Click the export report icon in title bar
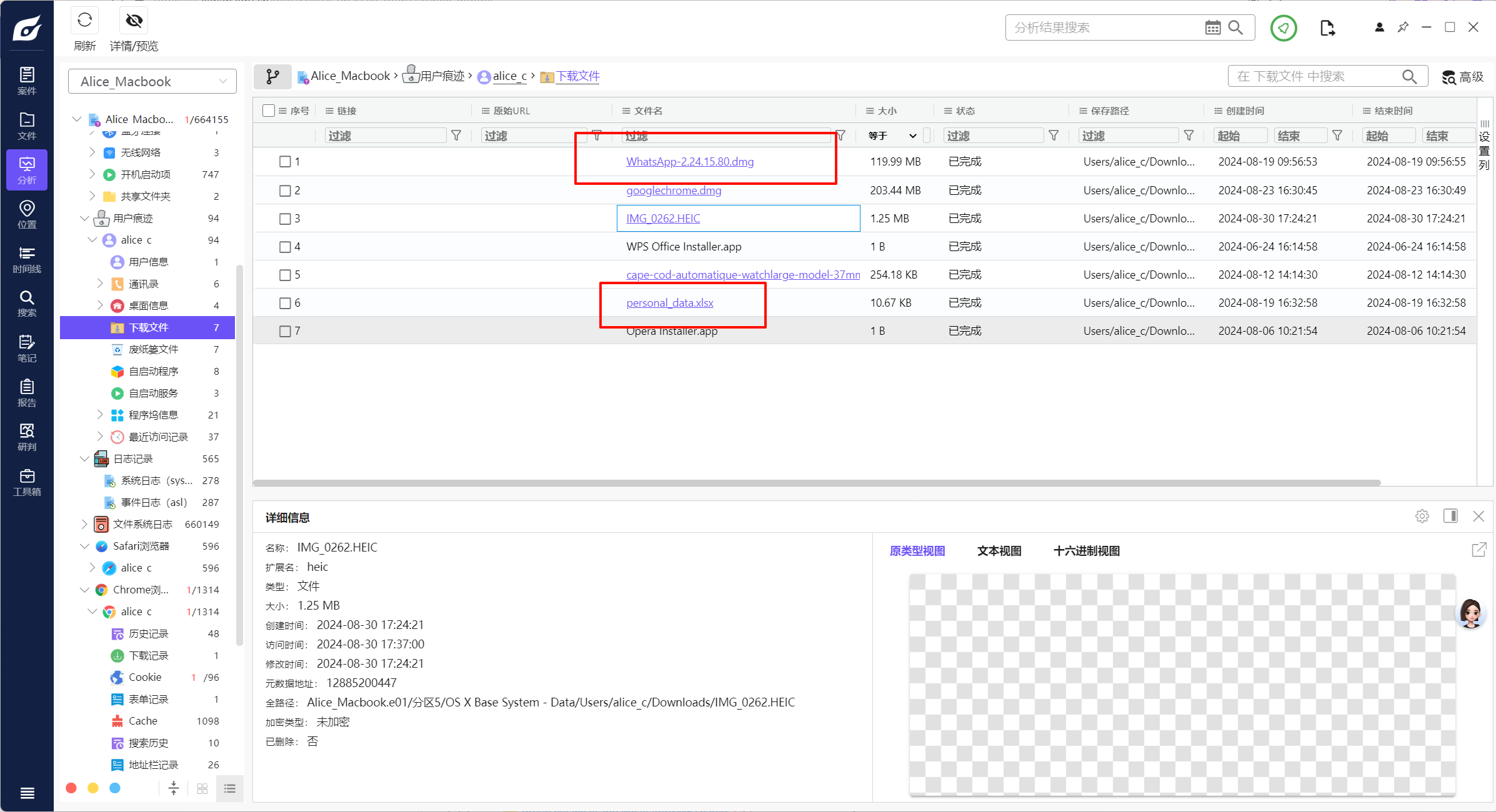The height and width of the screenshot is (812, 1496). 1327,28
